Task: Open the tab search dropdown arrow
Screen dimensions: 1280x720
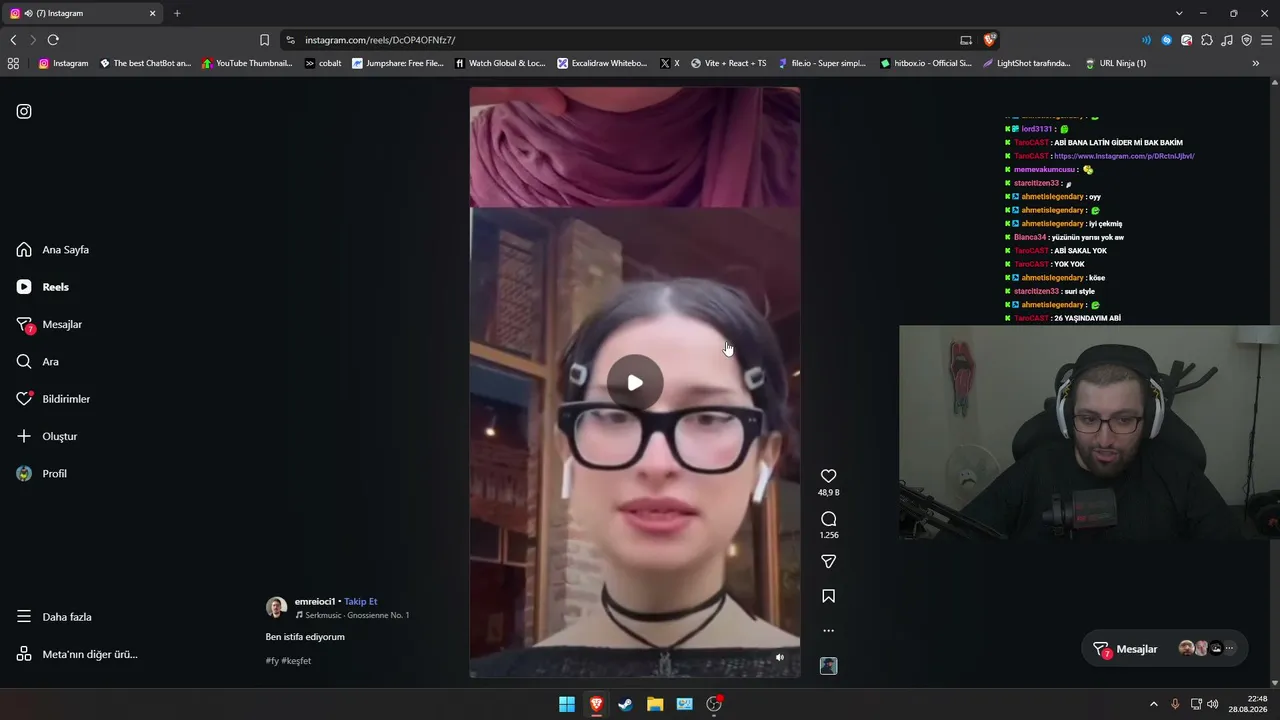Action: click(x=1179, y=13)
